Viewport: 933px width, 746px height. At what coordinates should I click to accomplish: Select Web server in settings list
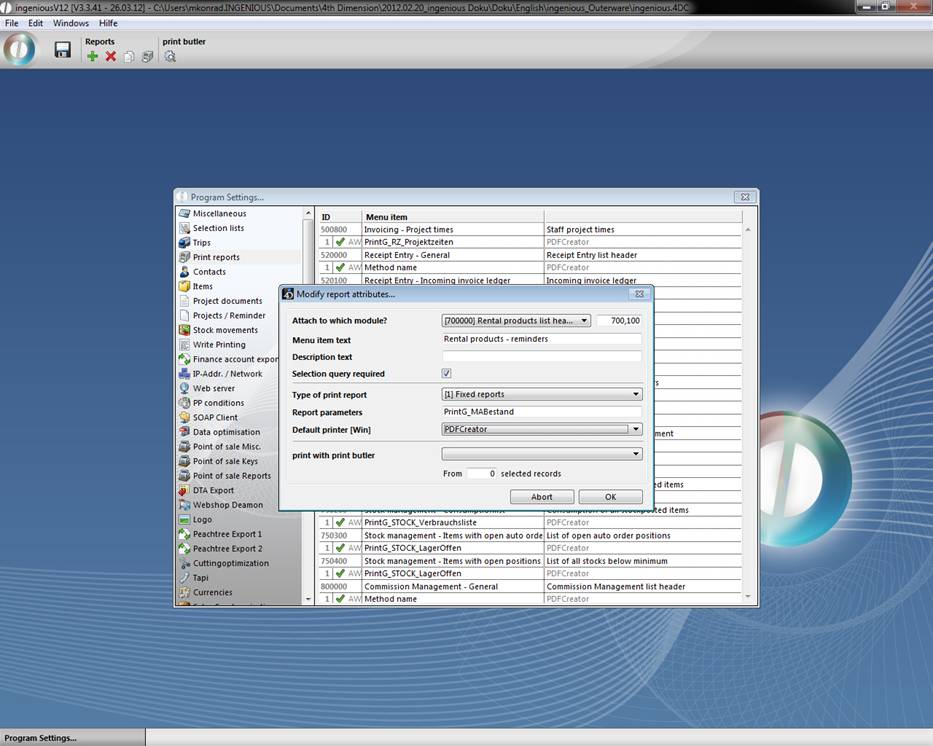(213, 388)
